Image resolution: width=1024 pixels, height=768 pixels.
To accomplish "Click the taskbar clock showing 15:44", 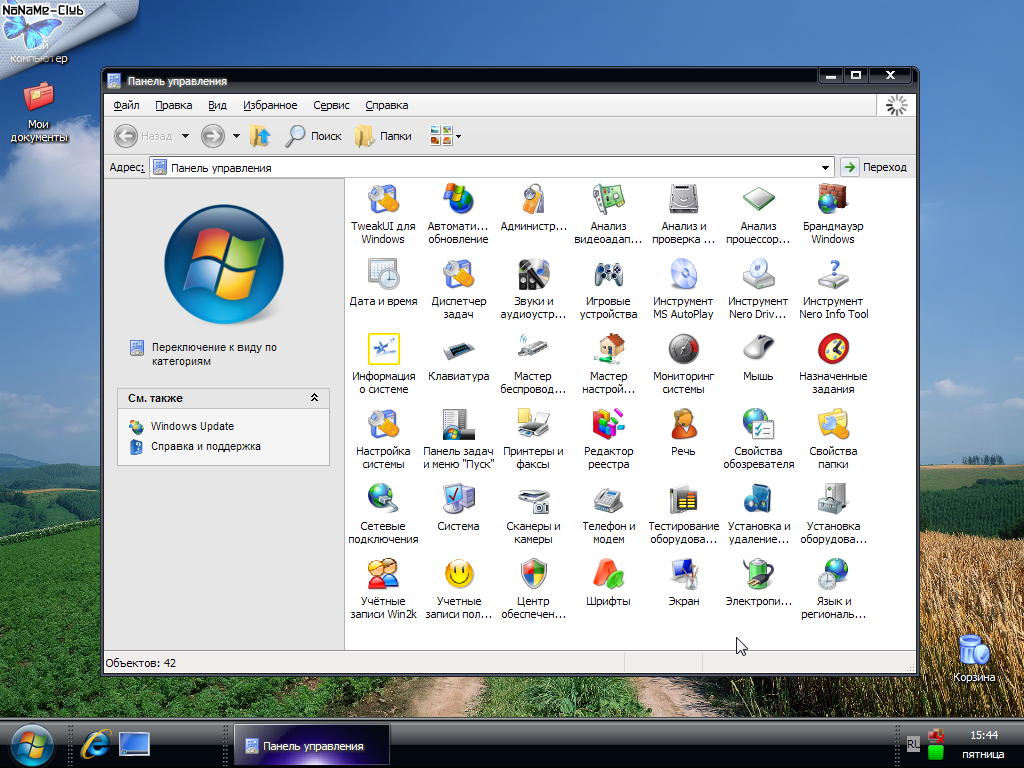I will pos(983,735).
